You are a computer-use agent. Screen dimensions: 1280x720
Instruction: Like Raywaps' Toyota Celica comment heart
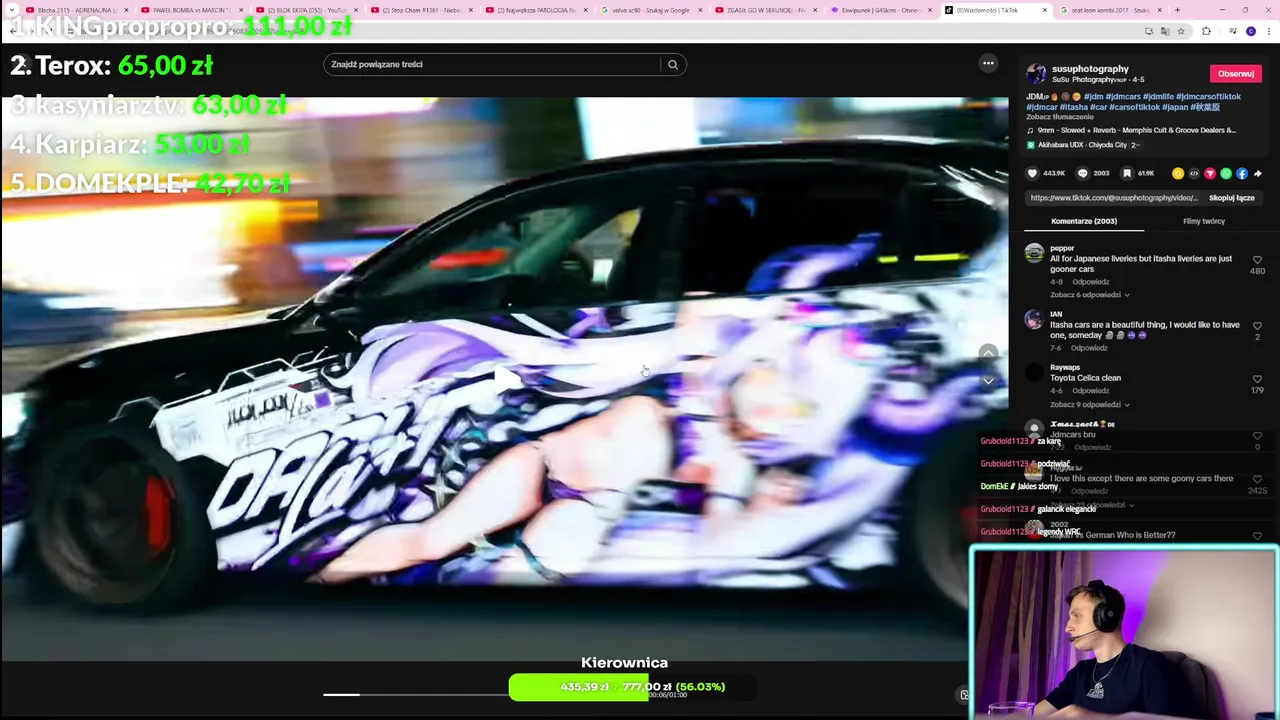[x=1257, y=380]
